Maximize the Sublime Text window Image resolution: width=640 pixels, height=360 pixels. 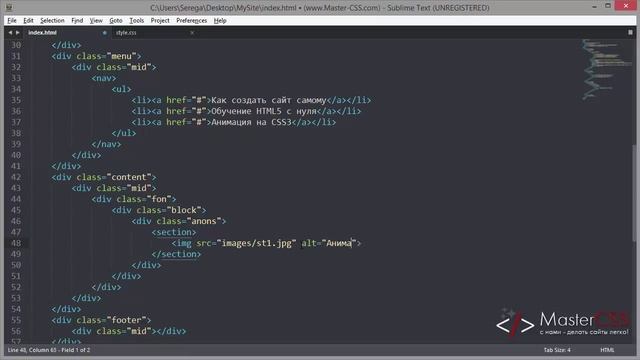(x=608, y=6)
